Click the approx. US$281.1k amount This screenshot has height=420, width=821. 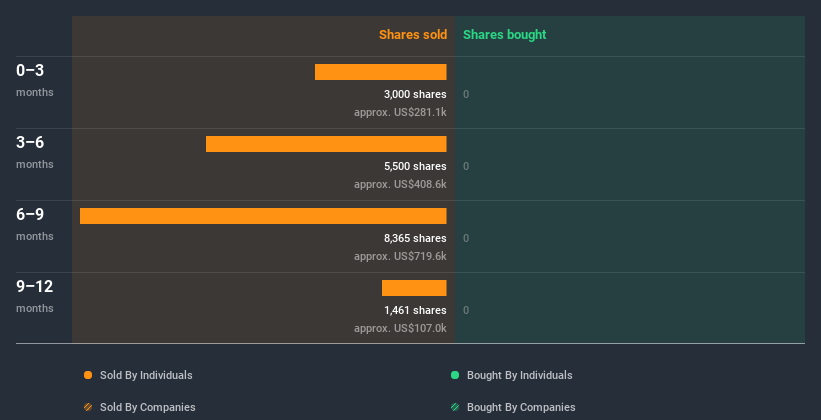point(400,112)
